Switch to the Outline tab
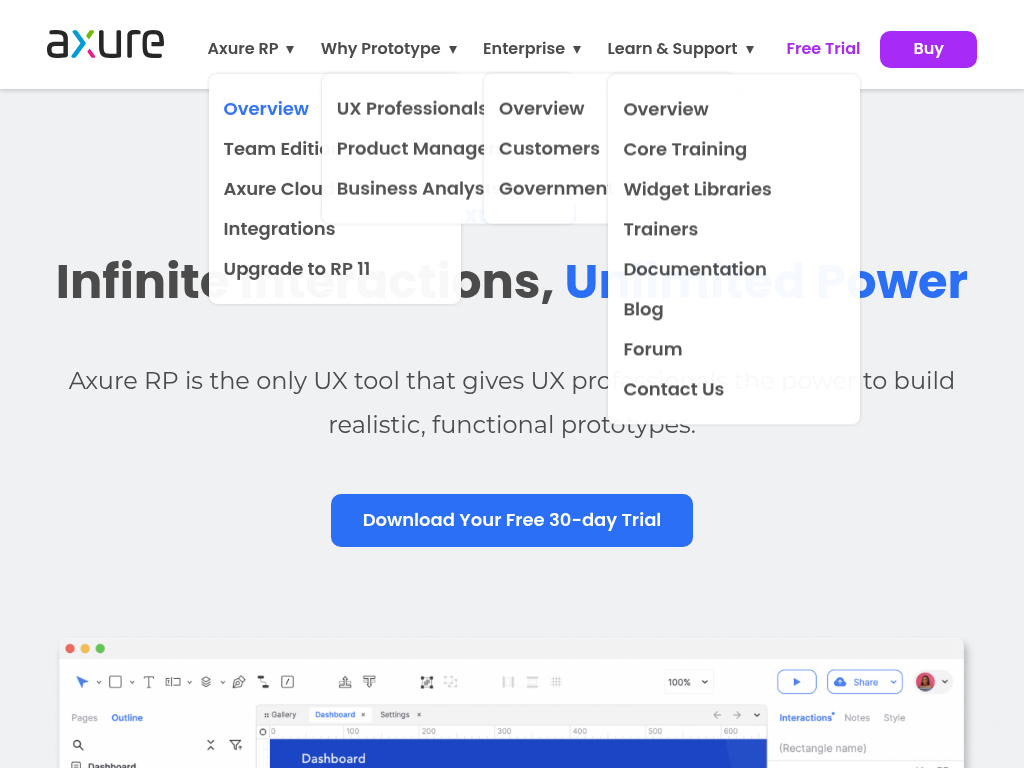This screenshot has width=1024, height=768. point(127,717)
